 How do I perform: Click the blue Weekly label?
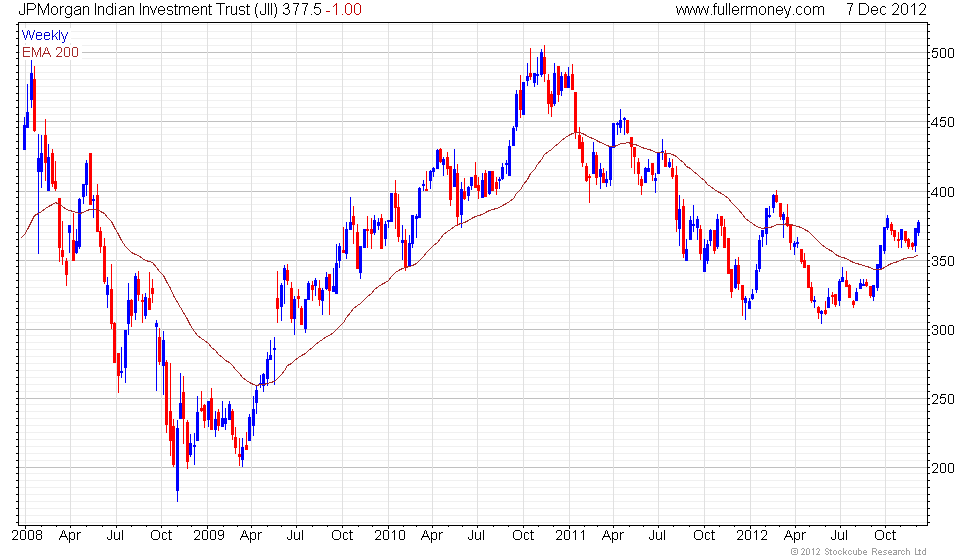(x=44, y=36)
